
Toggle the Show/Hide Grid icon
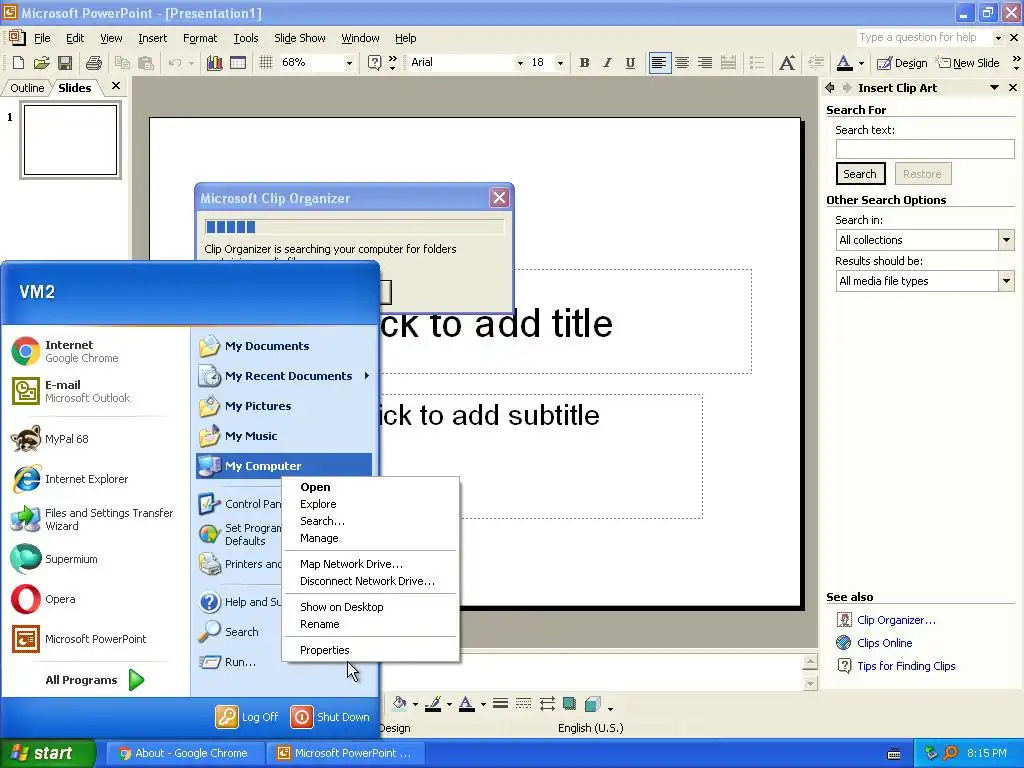[265, 63]
